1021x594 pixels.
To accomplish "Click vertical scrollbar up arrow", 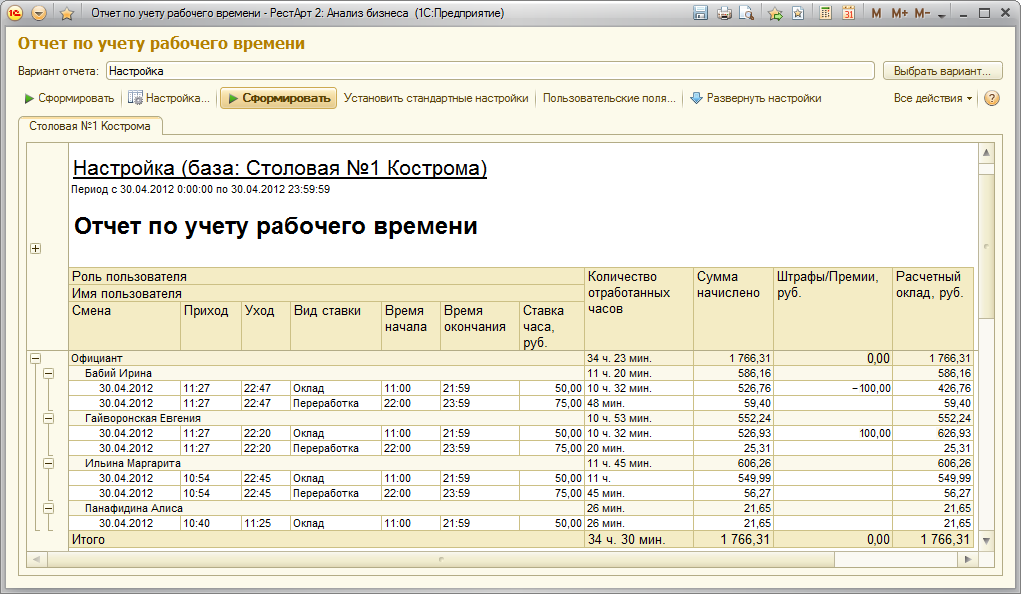I will point(986,152).
